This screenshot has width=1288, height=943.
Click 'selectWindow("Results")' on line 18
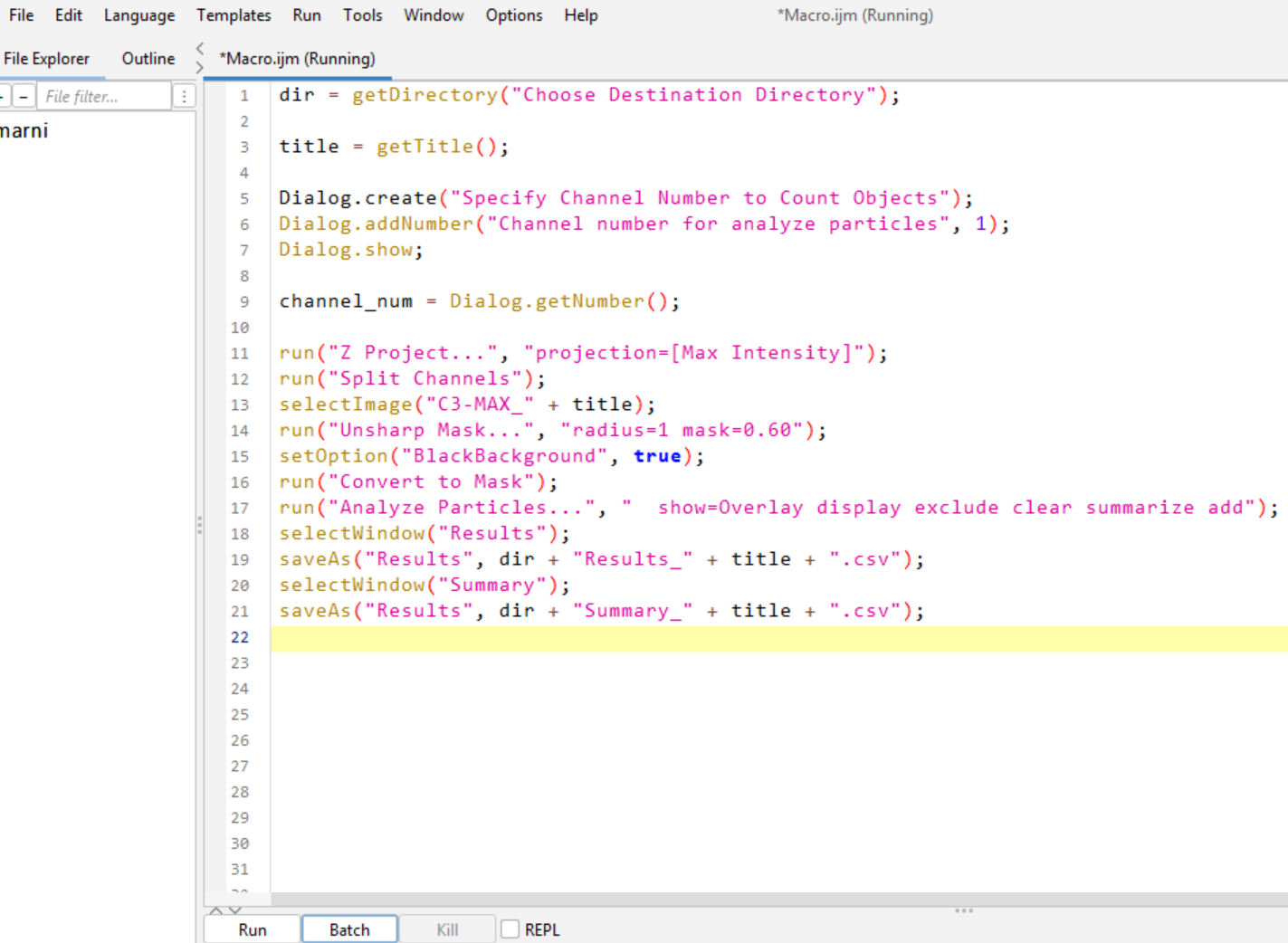pyautogui.click(x=418, y=533)
